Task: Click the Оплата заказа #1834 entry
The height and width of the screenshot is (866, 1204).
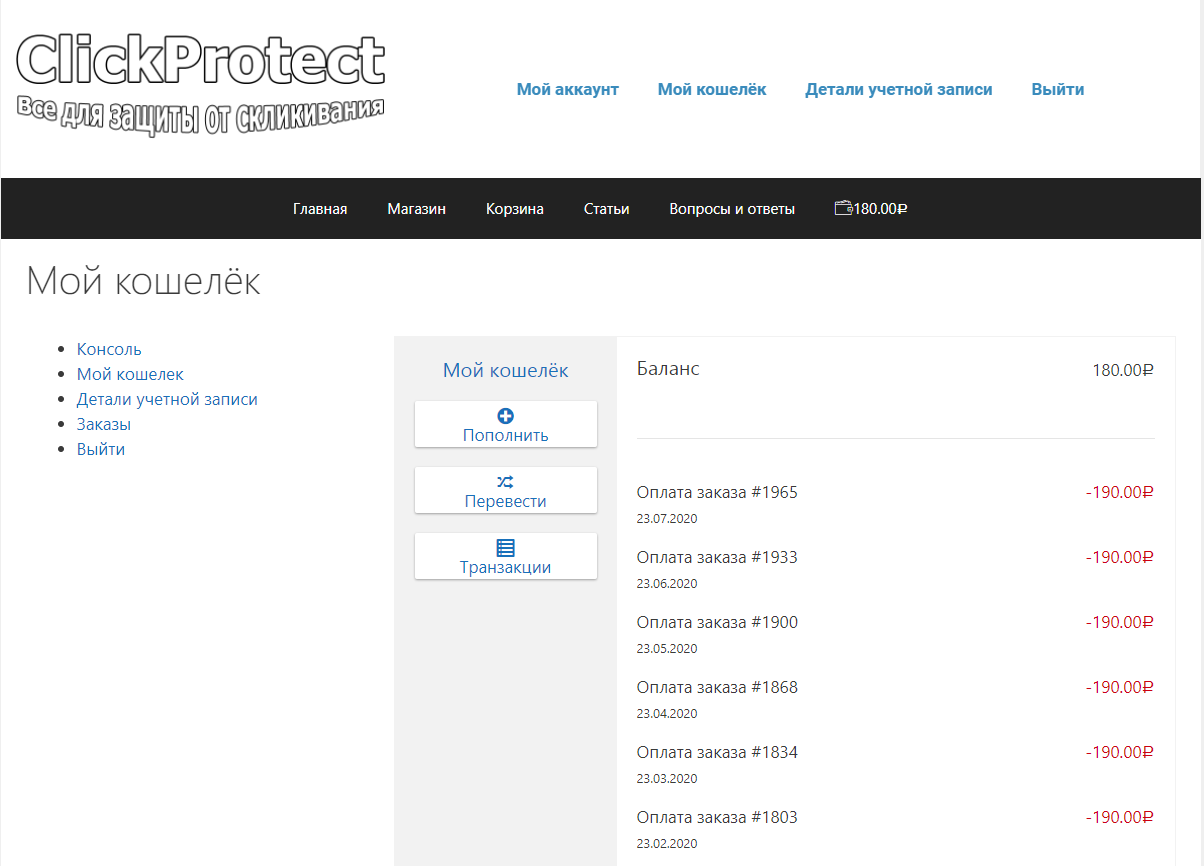Action: click(x=717, y=752)
